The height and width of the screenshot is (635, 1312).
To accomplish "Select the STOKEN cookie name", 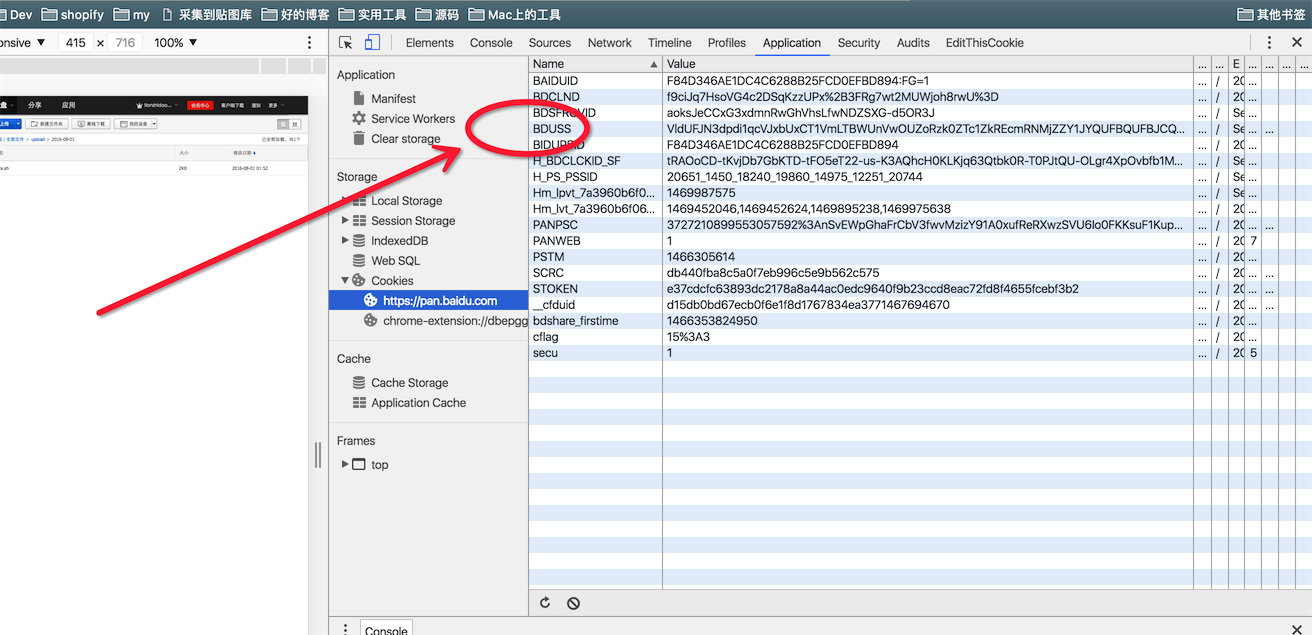I will click(x=555, y=289).
